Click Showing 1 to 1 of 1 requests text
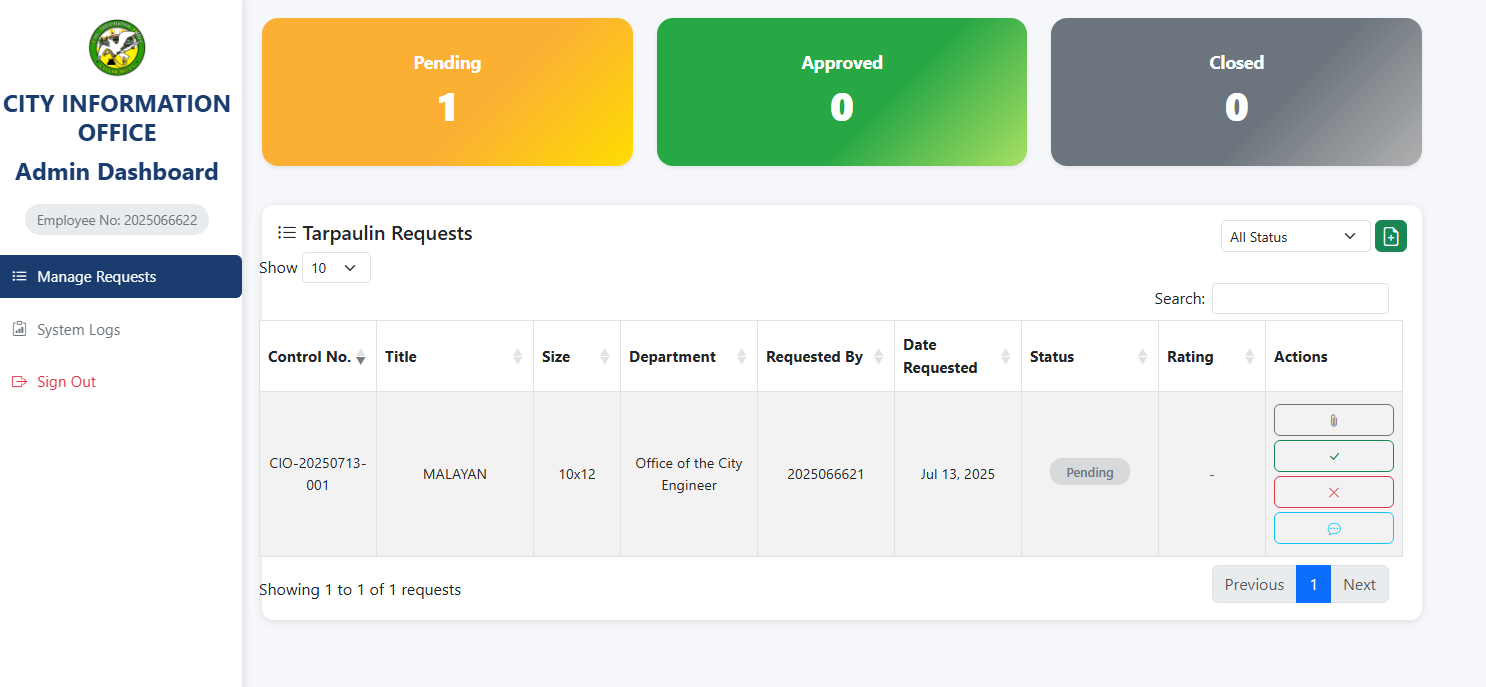 360,590
